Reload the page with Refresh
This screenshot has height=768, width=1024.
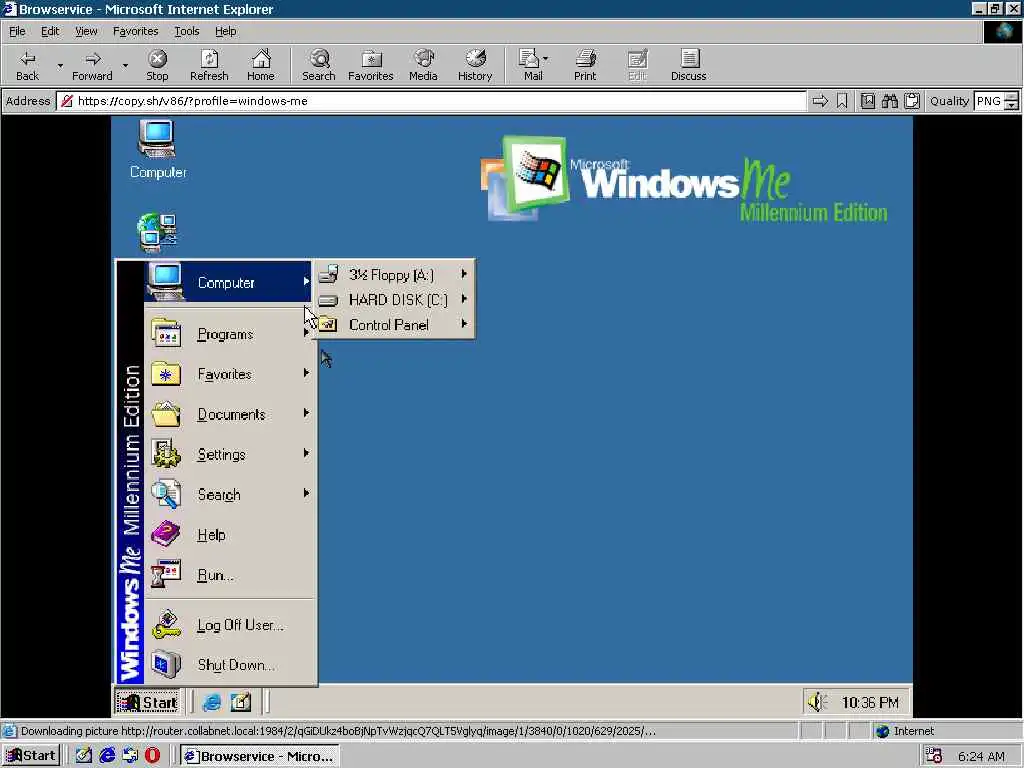point(209,65)
